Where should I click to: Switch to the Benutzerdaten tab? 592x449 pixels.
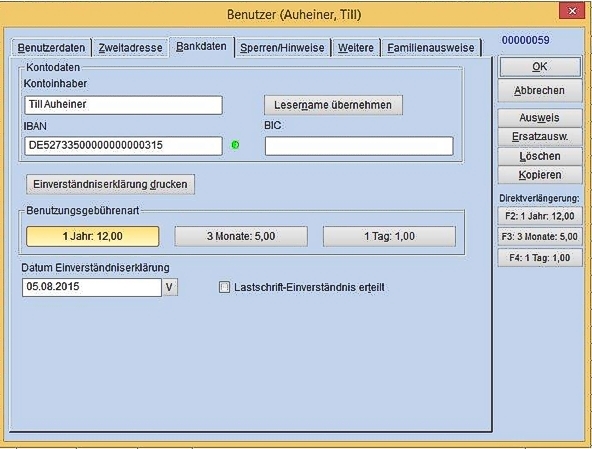click(51, 48)
